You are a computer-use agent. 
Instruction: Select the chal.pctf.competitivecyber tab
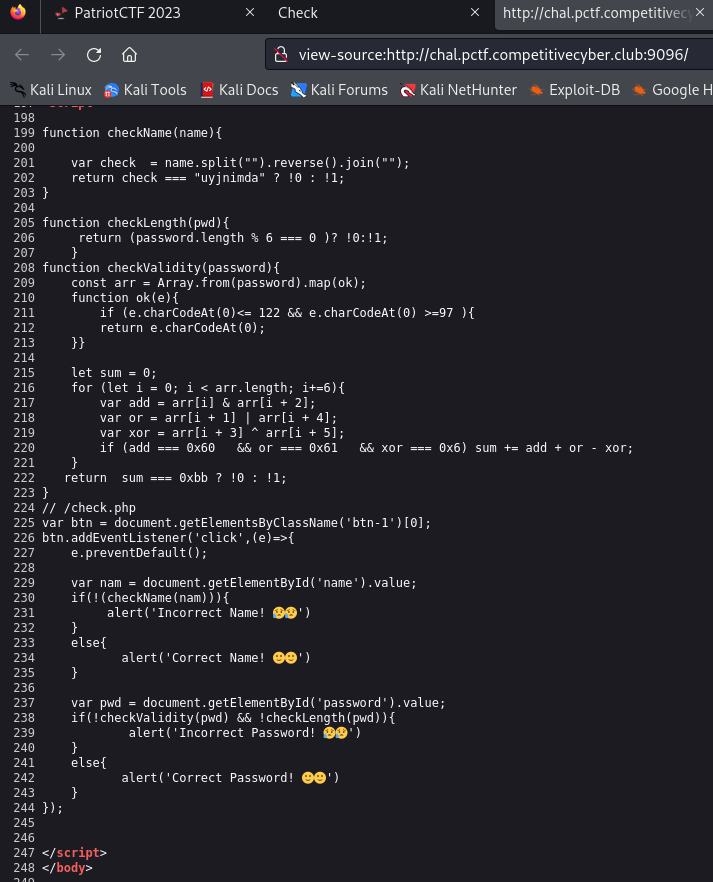click(x=596, y=13)
